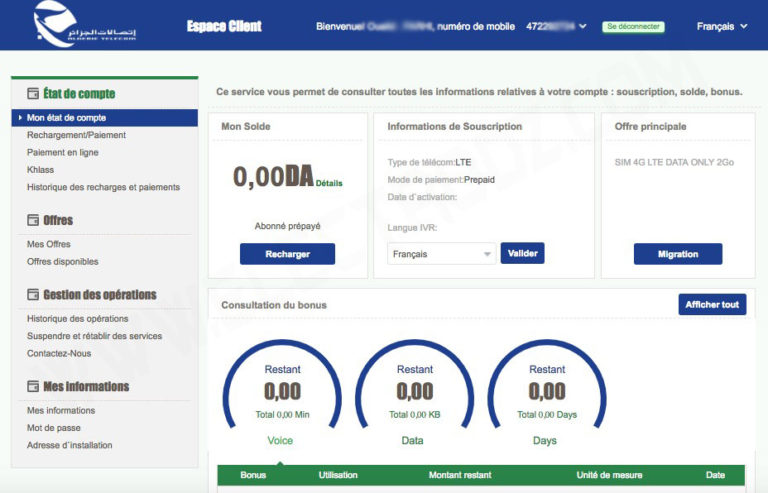Click the Gestion des opérations heading
Viewport: 768px width, 493px height.
[x=100, y=295]
